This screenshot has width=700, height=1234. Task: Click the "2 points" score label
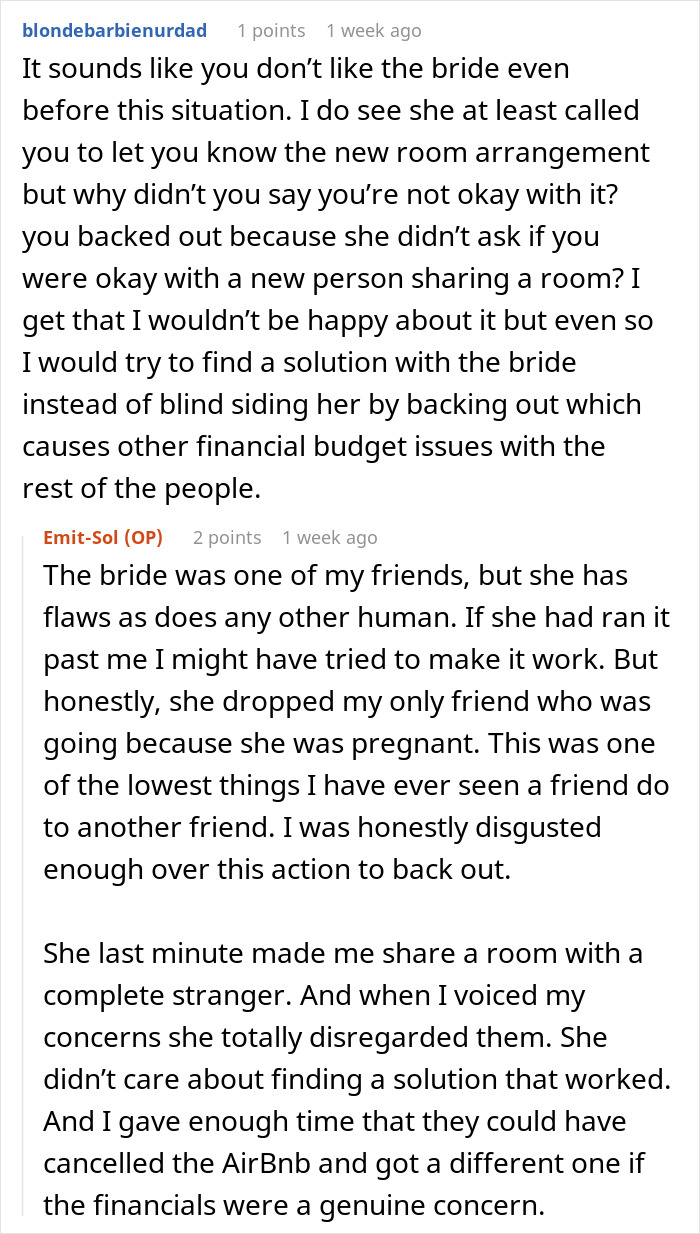[x=227, y=538]
